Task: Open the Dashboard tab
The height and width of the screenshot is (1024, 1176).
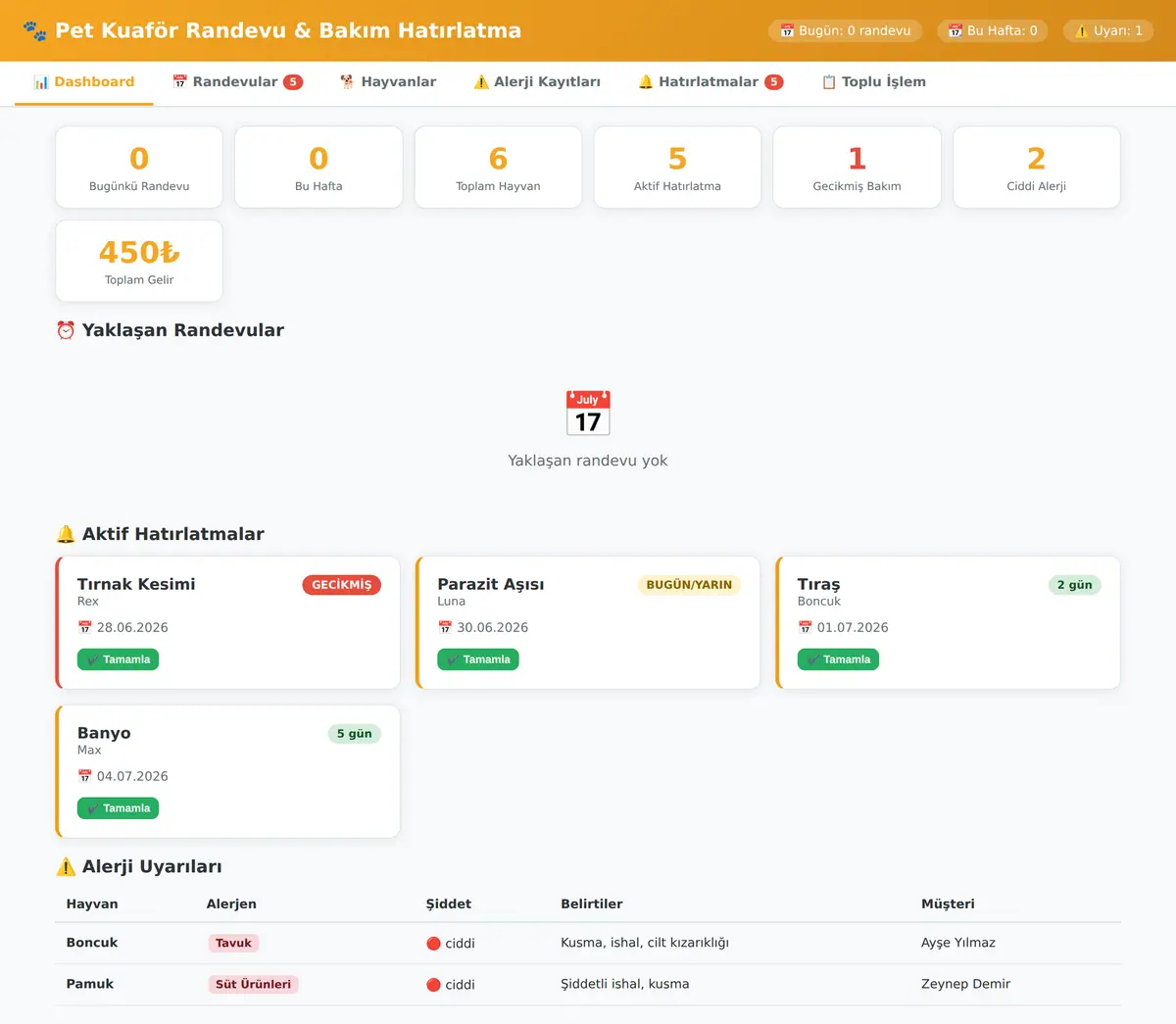Action: pos(84,82)
